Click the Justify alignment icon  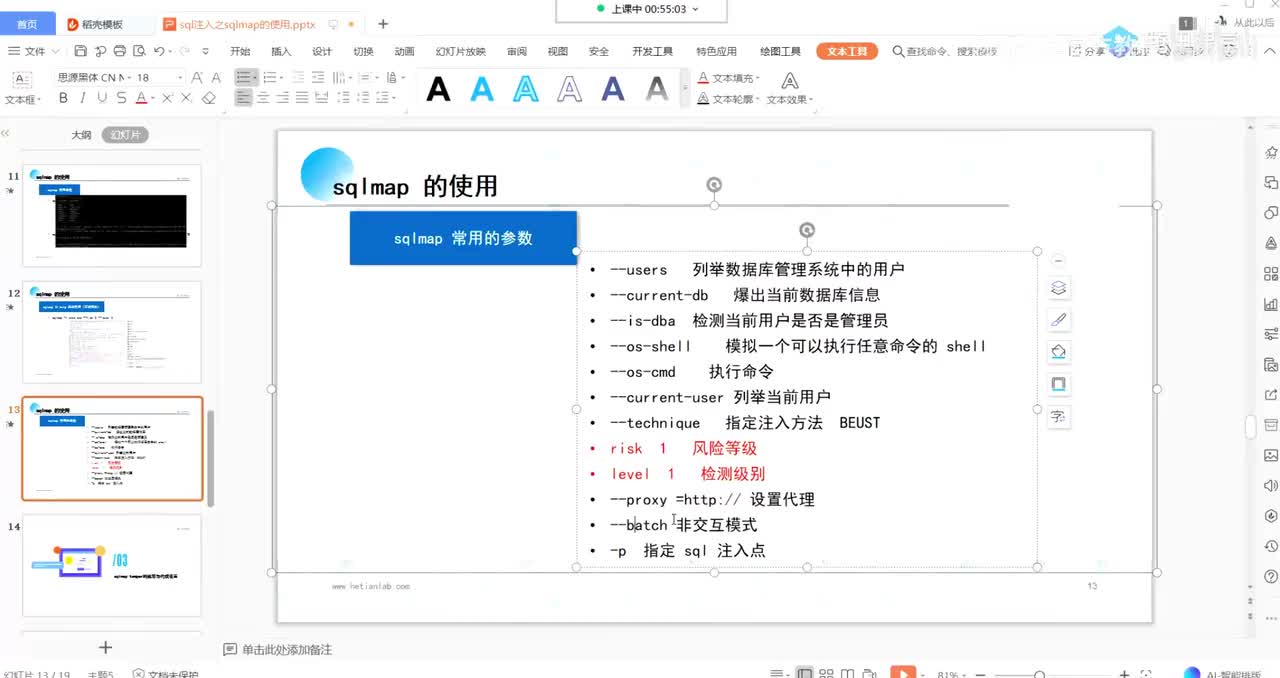pyautogui.click(x=301, y=98)
